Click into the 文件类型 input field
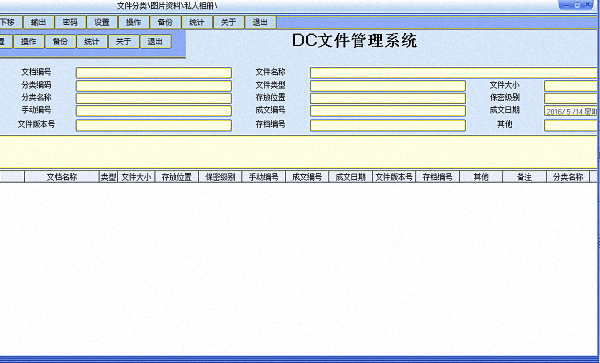This screenshot has height=363, width=600. 388,86
